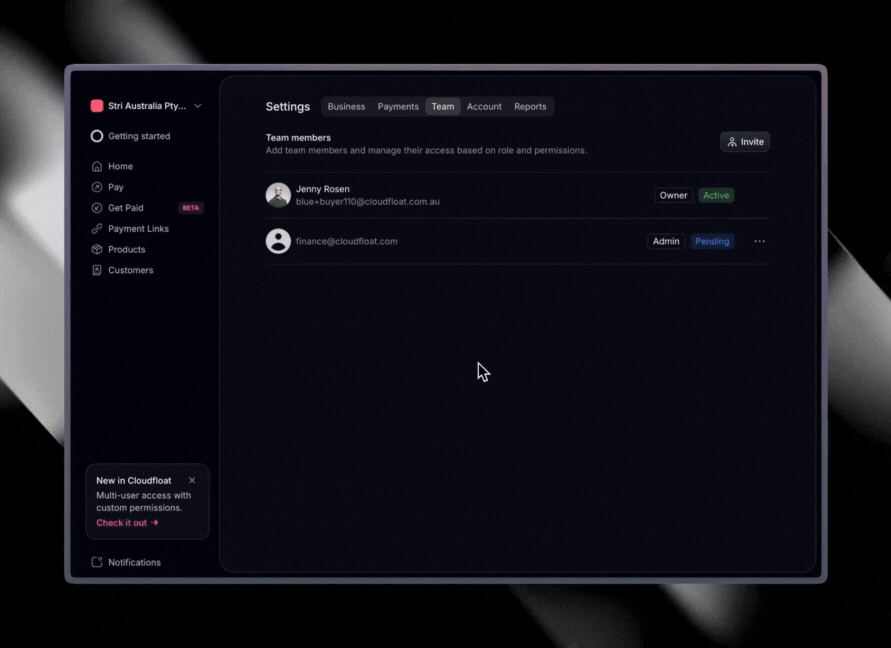Image resolution: width=891 pixels, height=648 pixels.
Task: Click the BETA tag beside Get Paid
Action: tap(190, 208)
